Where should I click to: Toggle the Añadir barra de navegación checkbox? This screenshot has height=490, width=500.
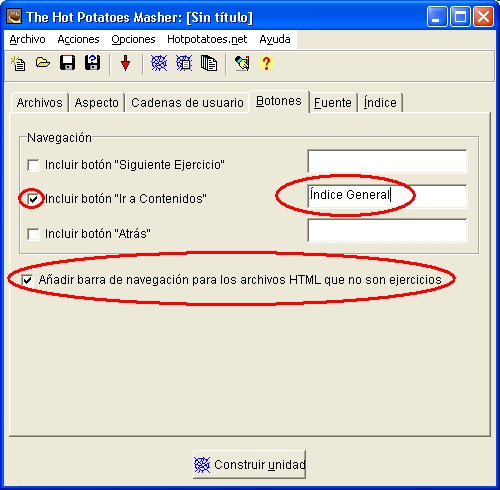click(x=27, y=280)
